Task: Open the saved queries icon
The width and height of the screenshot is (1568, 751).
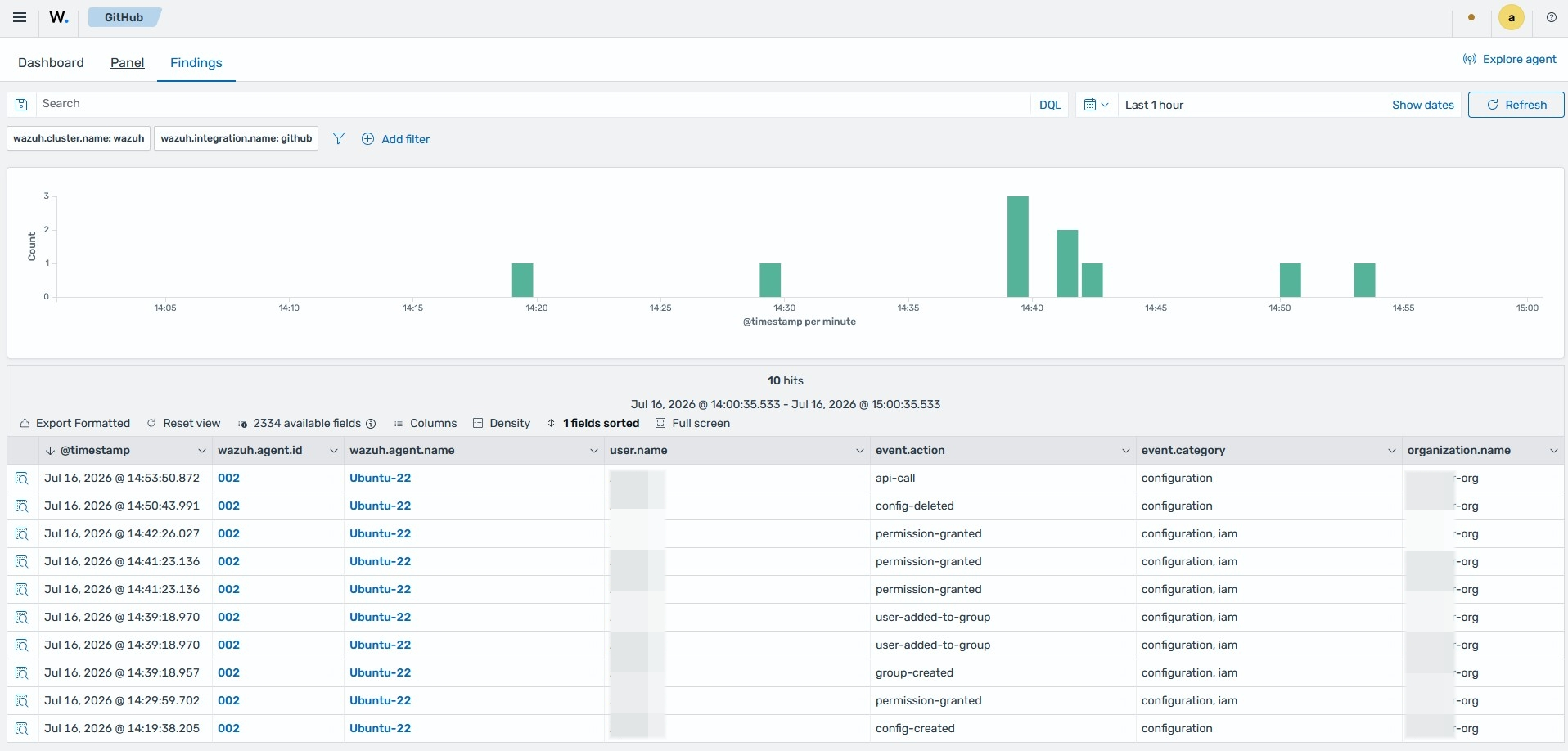Action: [x=22, y=105]
